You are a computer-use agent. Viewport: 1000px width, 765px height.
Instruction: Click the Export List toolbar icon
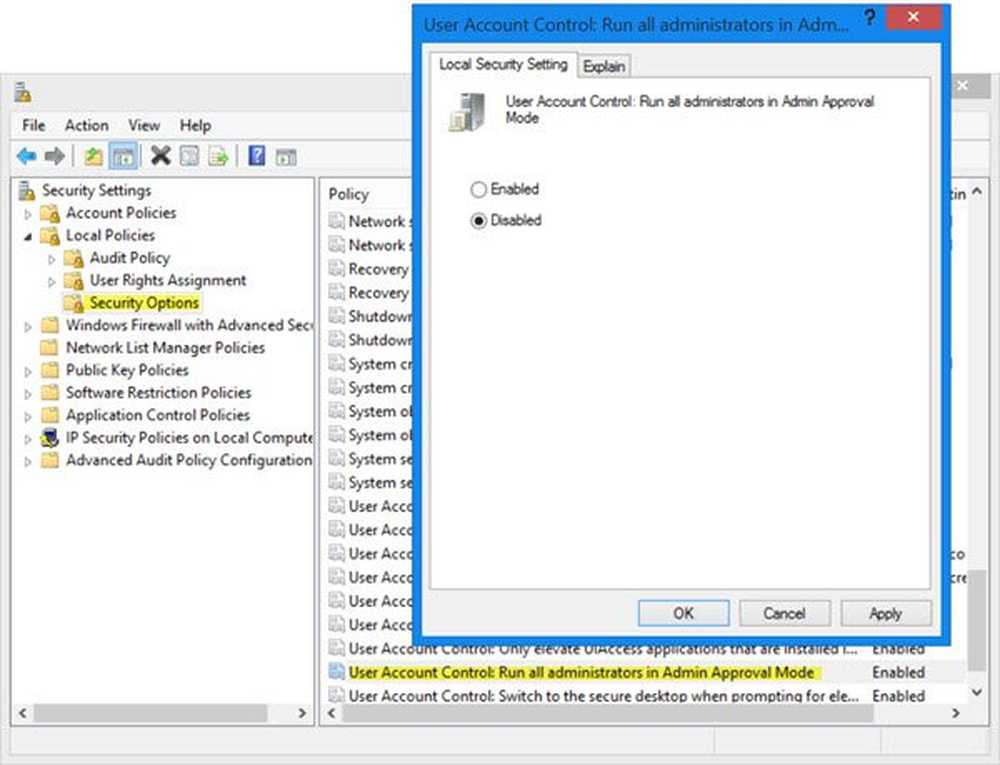pyautogui.click(x=218, y=156)
